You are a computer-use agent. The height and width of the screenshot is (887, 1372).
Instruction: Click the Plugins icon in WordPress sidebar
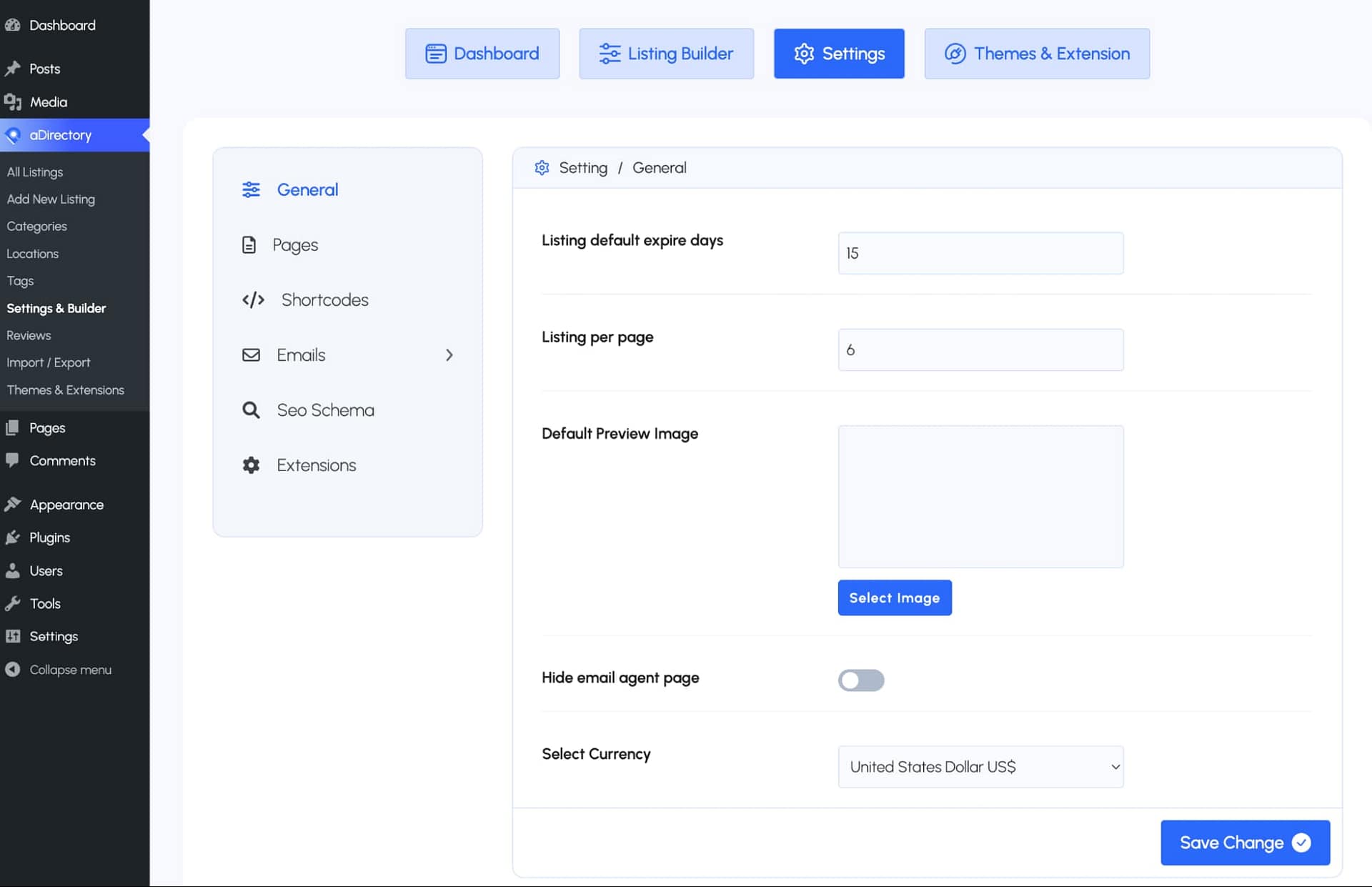[x=13, y=537]
